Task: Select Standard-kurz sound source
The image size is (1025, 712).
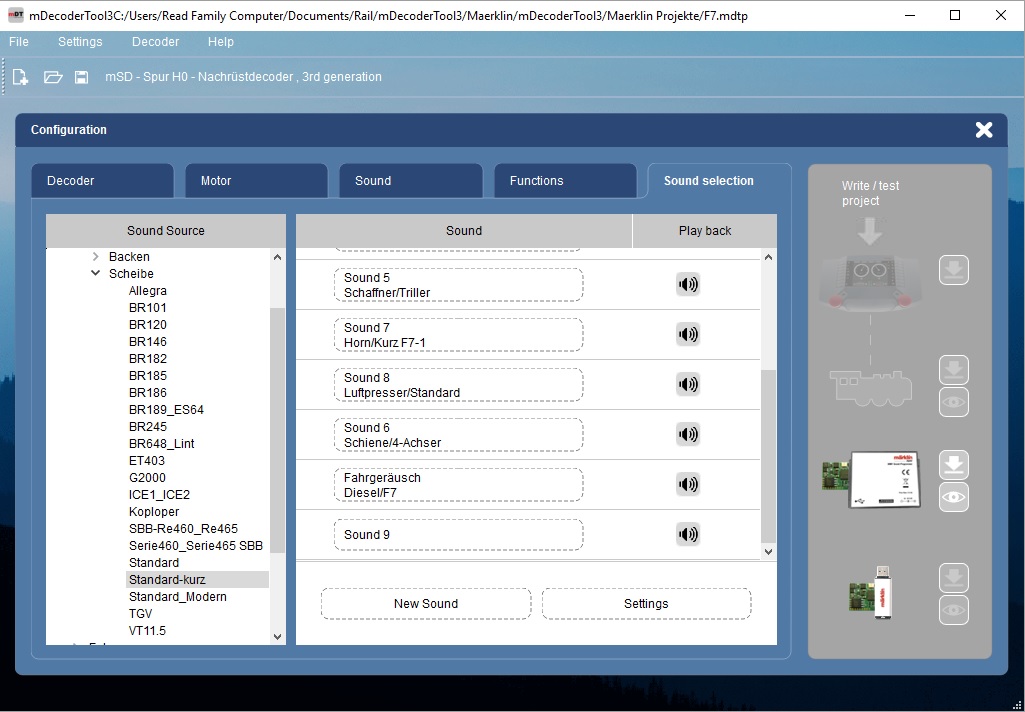Action: click(197, 580)
